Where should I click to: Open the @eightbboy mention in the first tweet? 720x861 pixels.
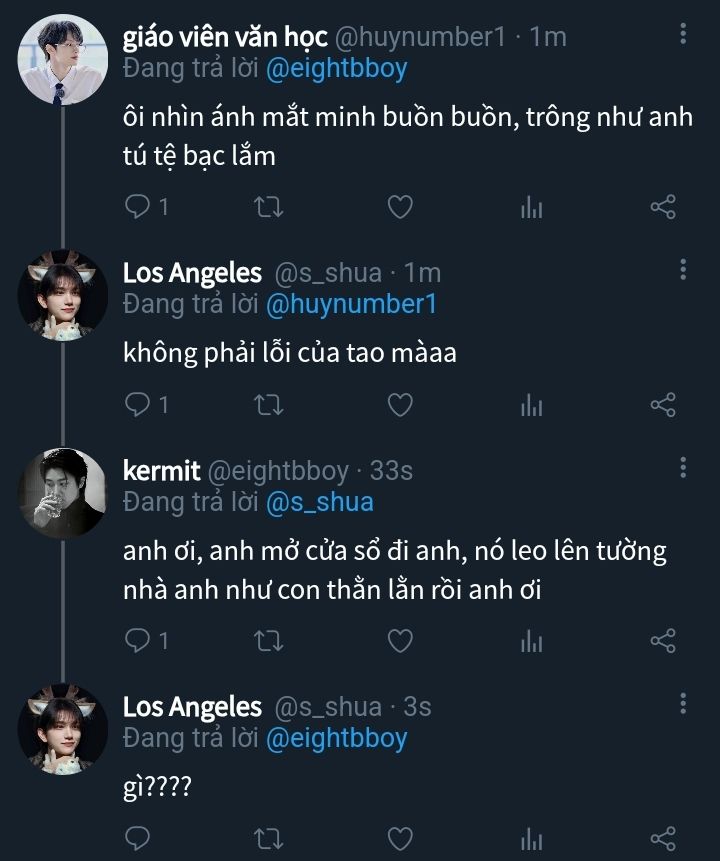click(336, 68)
